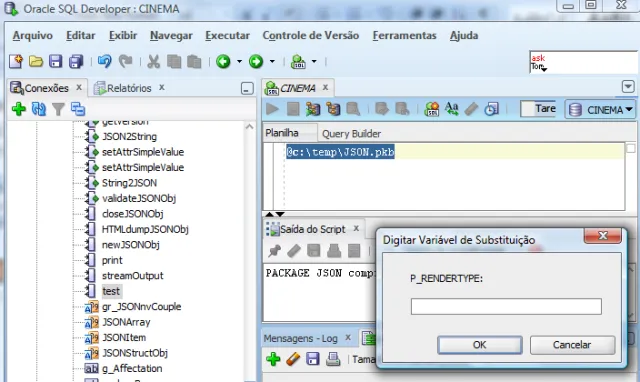Open the Executar menu
The height and width of the screenshot is (382, 640).
[x=227, y=36]
